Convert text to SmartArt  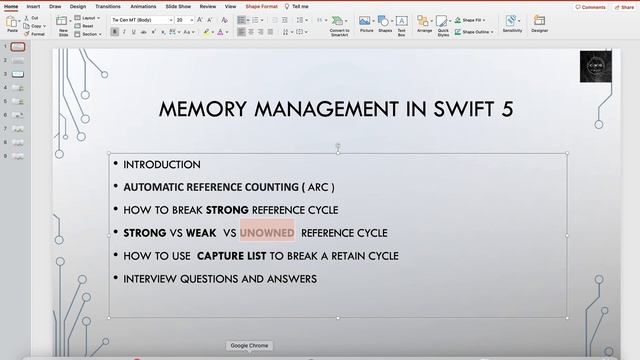coord(339,26)
